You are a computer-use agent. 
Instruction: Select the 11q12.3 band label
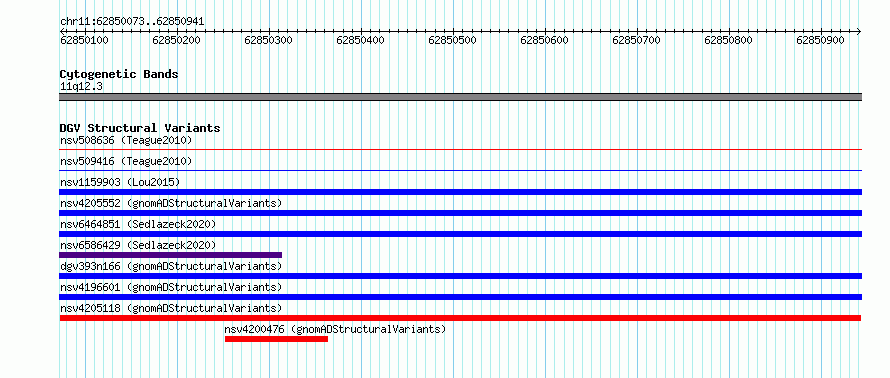[x=82, y=87]
